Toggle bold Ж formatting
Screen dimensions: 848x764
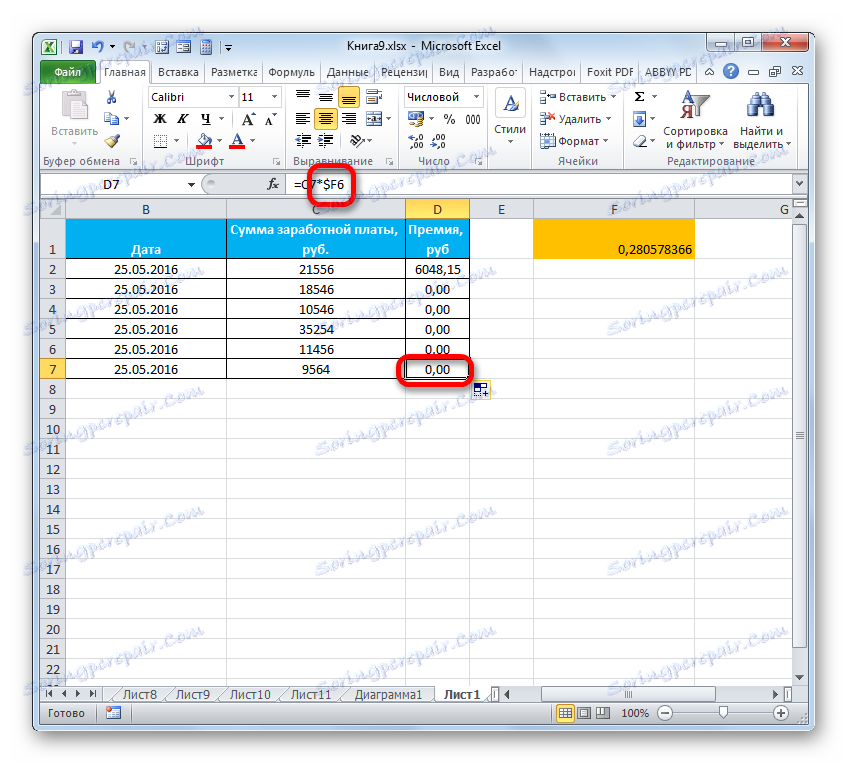click(x=160, y=118)
